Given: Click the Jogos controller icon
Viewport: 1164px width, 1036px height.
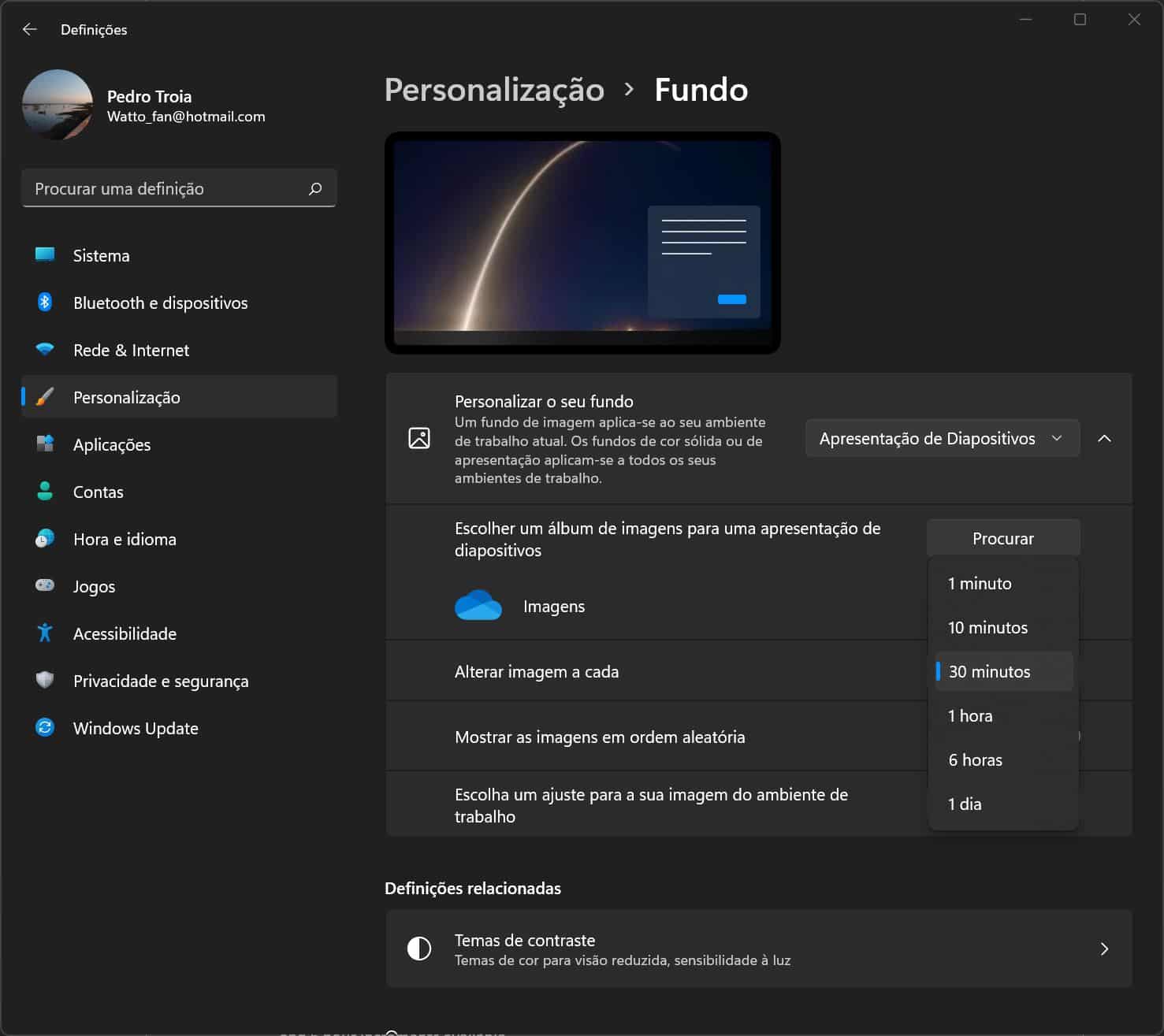Looking at the screenshot, I should (45, 585).
